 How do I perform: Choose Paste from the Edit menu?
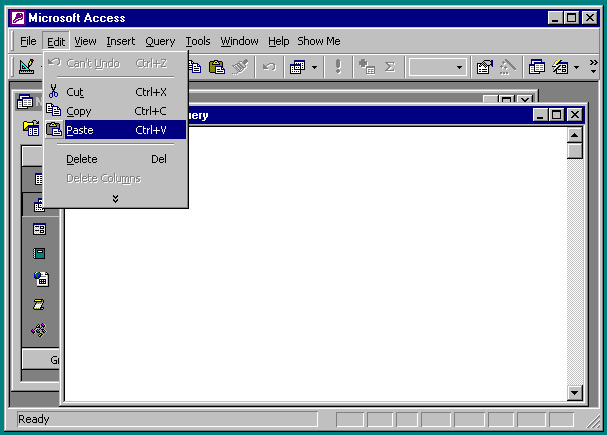pyautogui.click(x=116, y=130)
